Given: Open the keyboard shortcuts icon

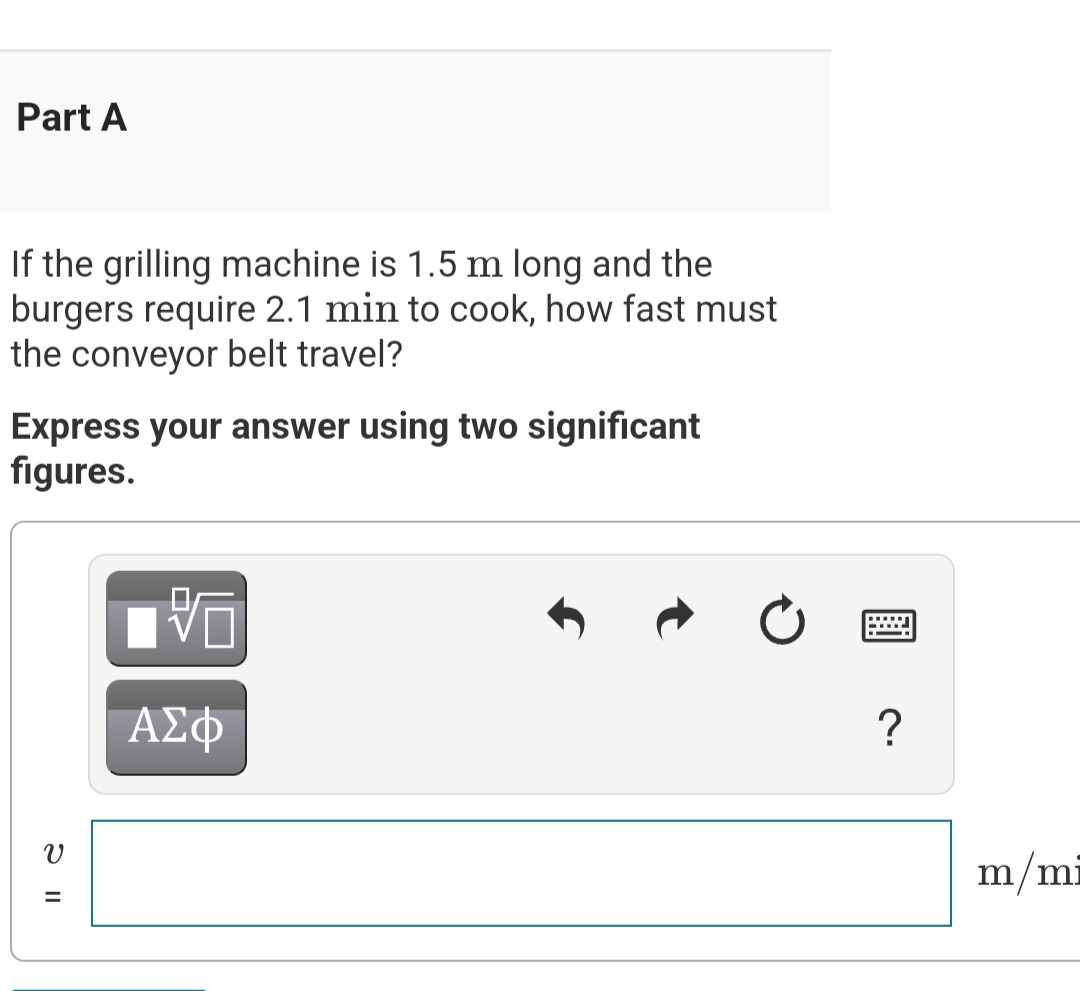Looking at the screenshot, I should 888,624.
